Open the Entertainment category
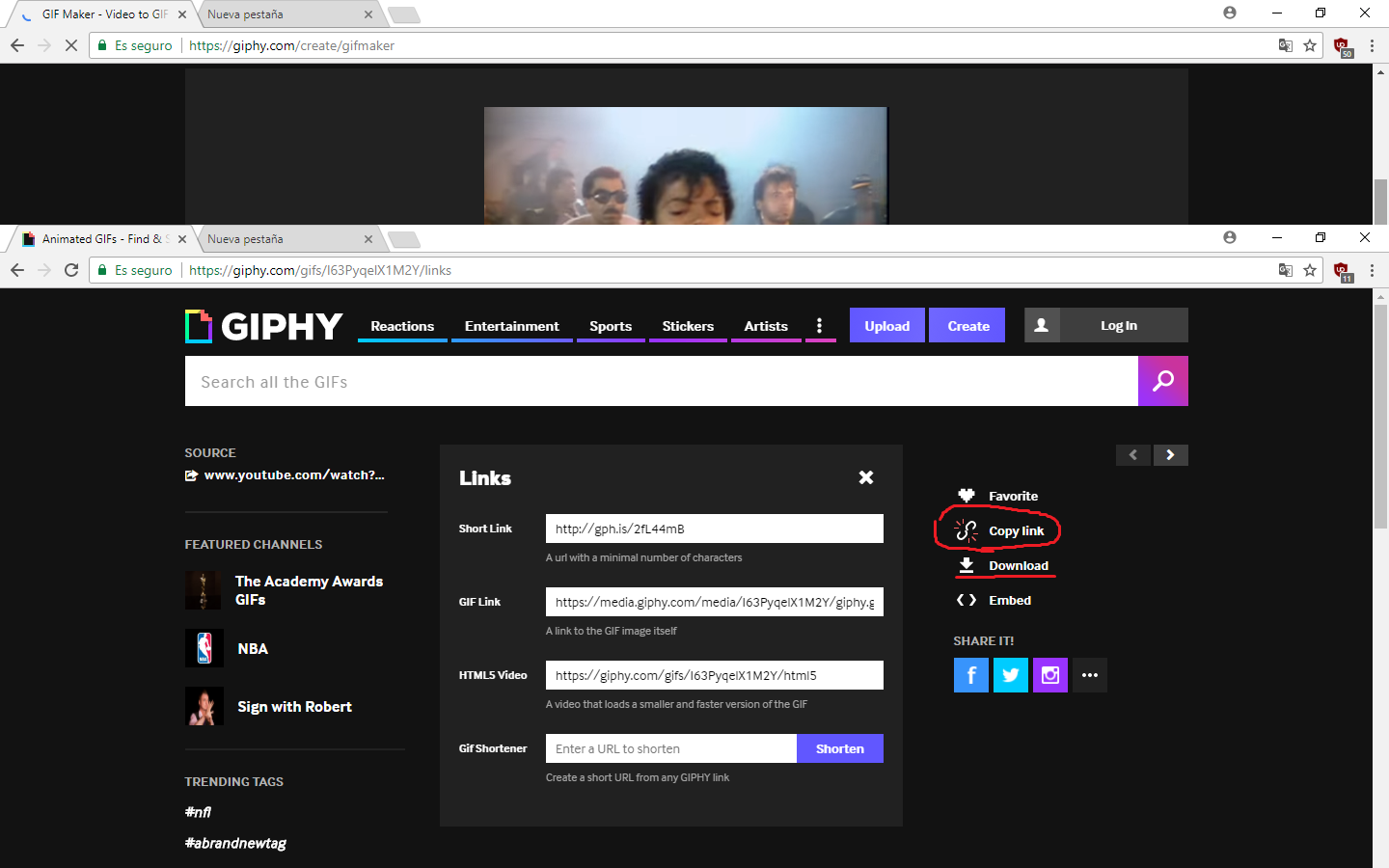This screenshot has width=1389, height=868. 512,326
